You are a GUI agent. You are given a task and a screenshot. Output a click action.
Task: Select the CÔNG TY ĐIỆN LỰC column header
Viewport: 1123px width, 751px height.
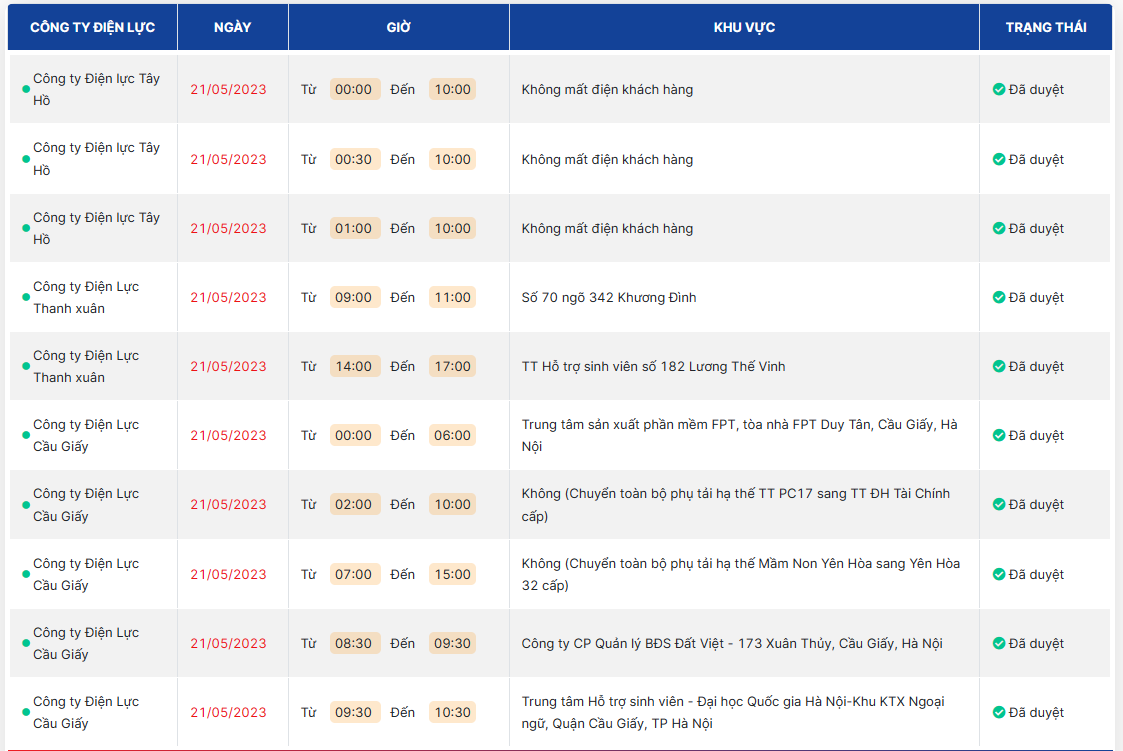pos(92,27)
